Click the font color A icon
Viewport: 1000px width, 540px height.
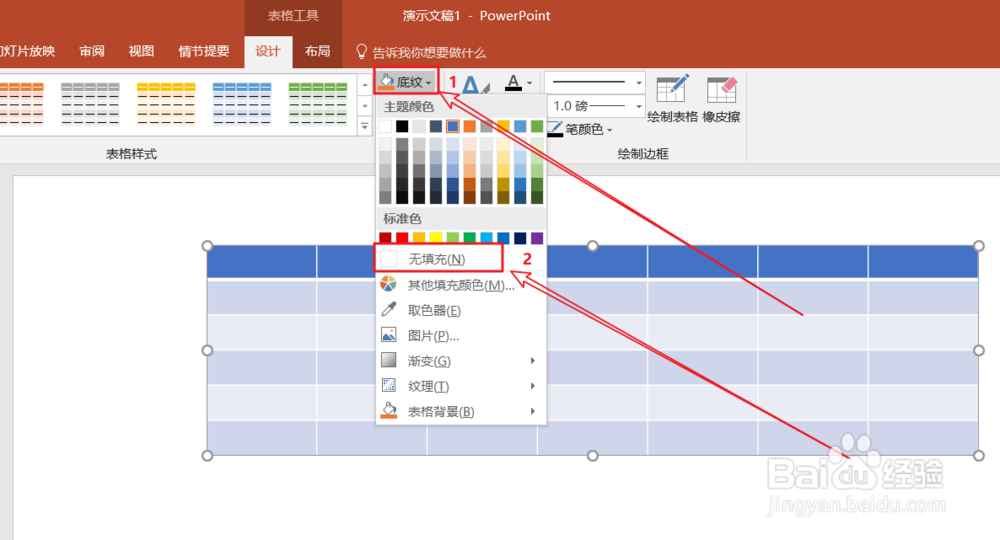[513, 82]
